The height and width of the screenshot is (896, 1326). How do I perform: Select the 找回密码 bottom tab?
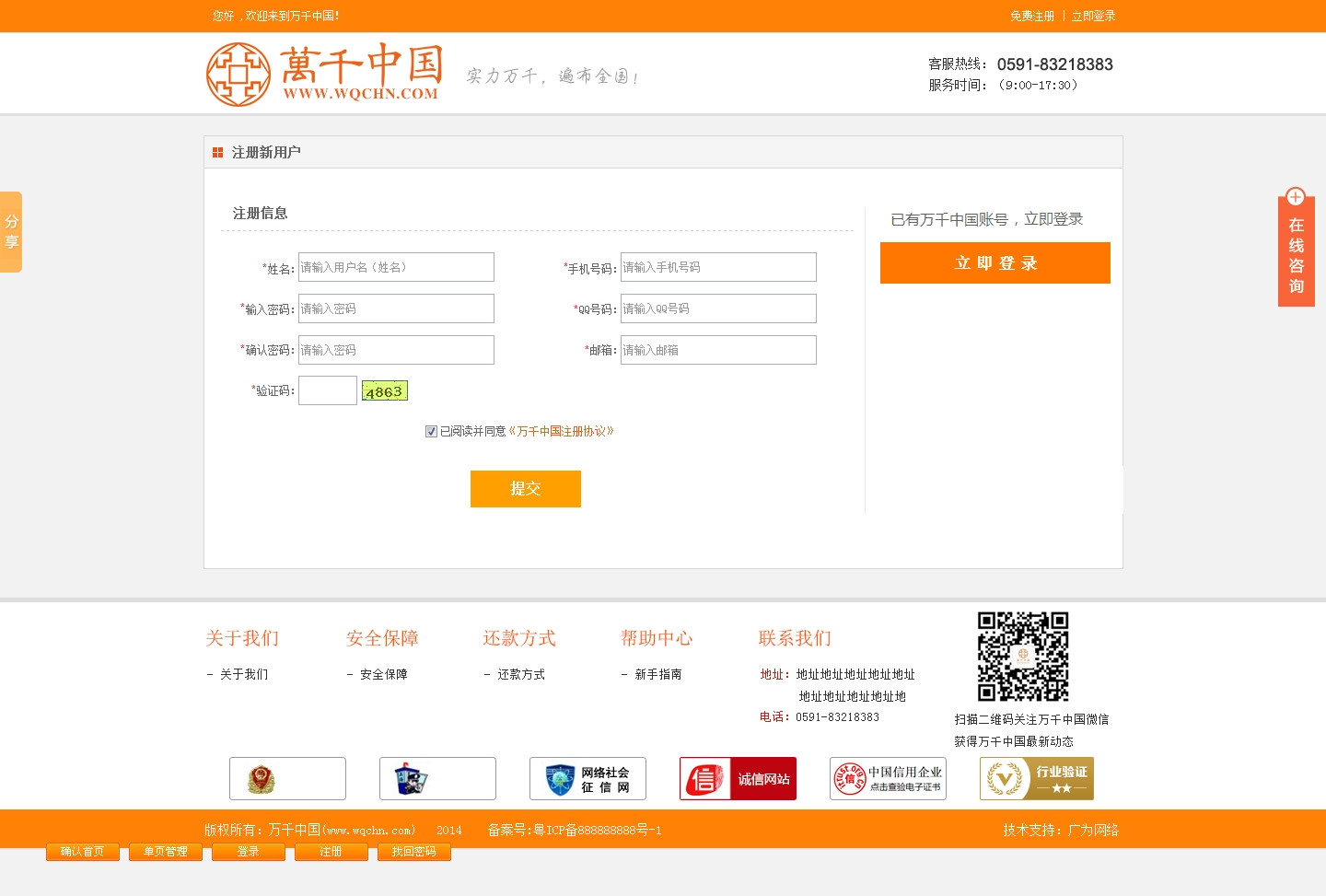pos(414,852)
